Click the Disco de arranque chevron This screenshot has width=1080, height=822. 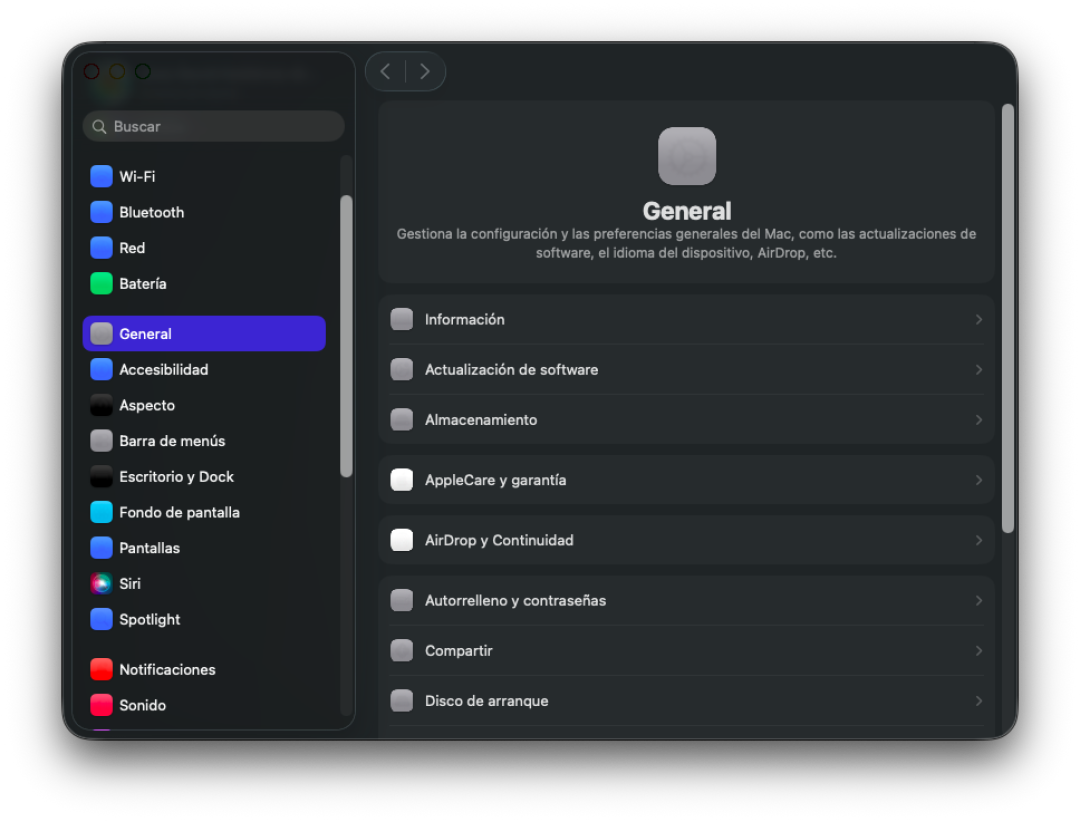pos(979,701)
